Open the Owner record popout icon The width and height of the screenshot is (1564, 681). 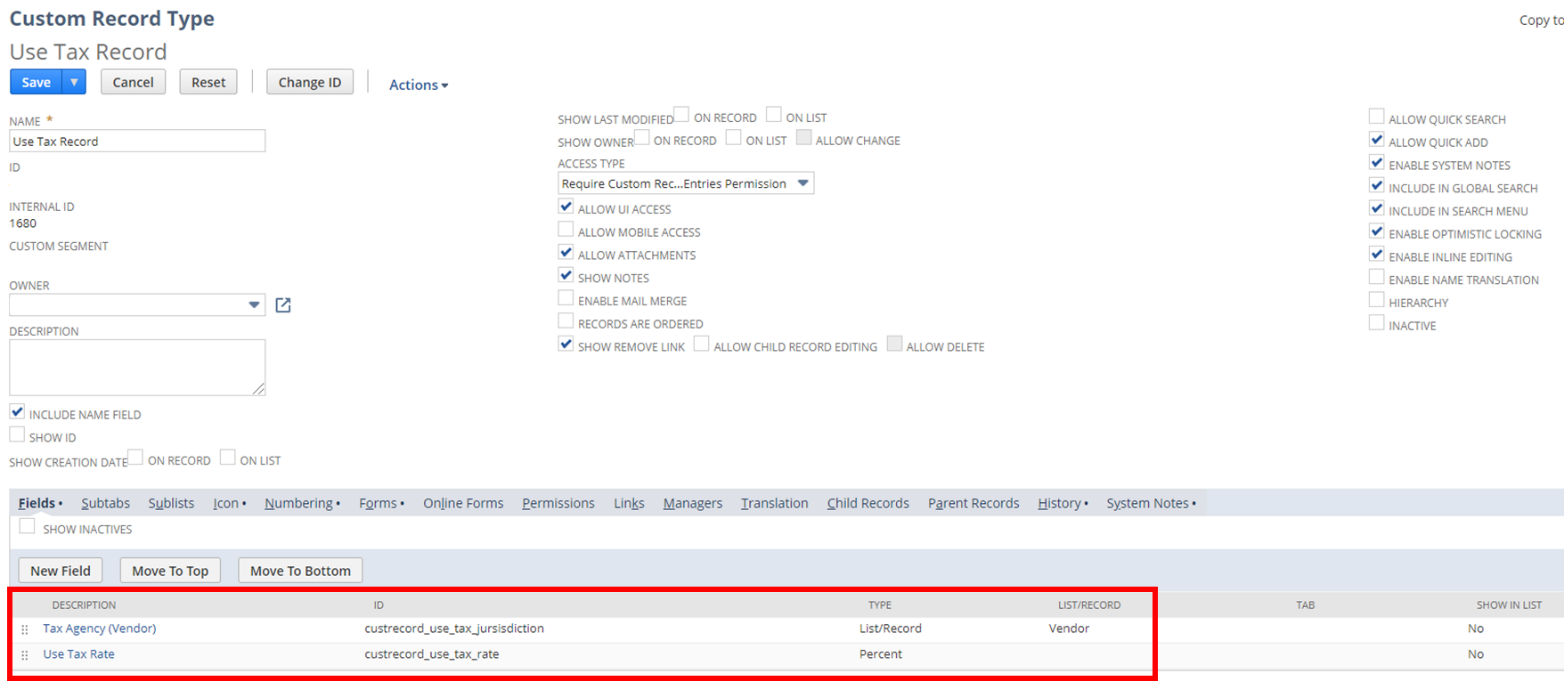(283, 305)
